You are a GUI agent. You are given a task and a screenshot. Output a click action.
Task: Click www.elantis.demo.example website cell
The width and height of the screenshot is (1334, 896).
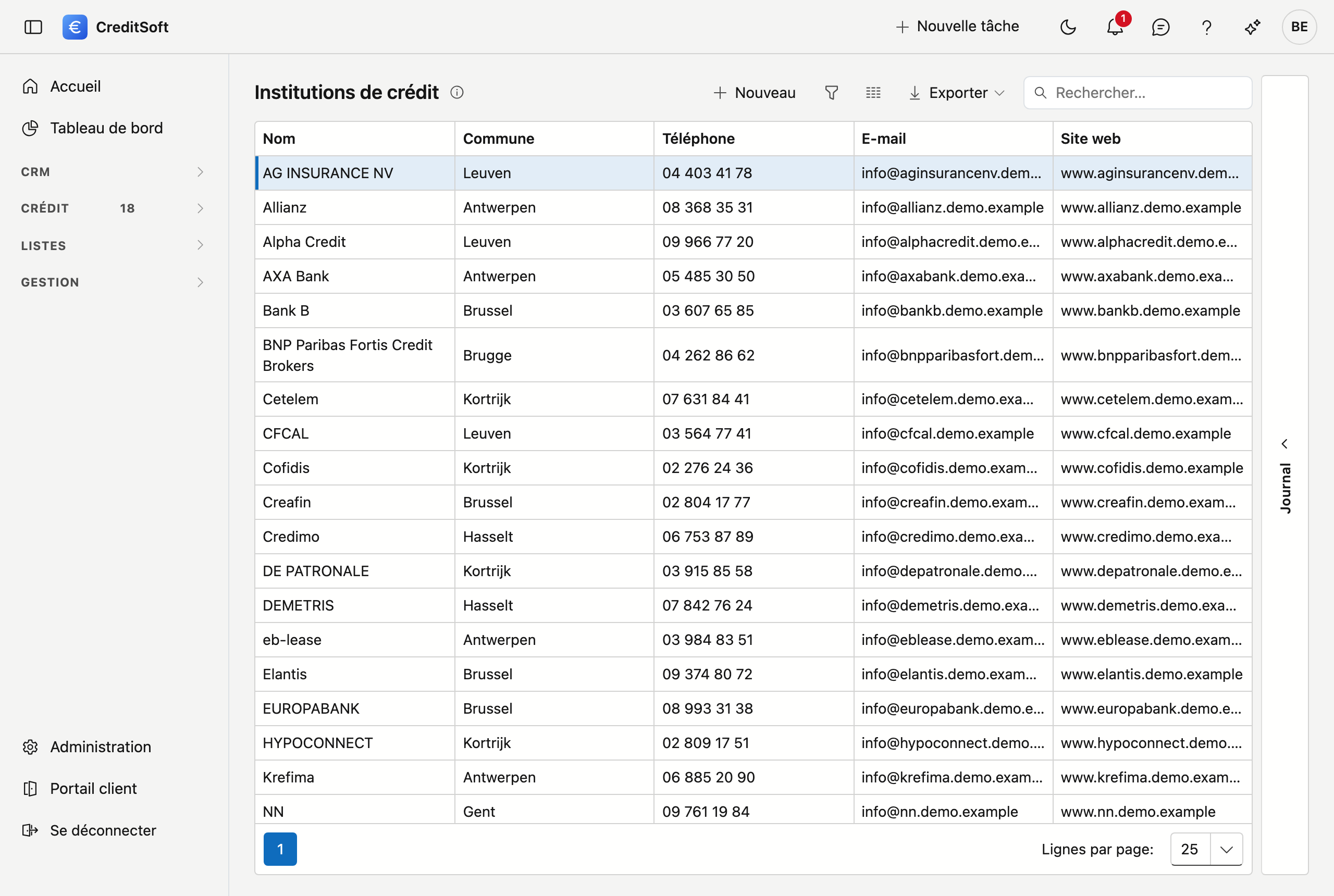pyautogui.click(x=1152, y=674)
